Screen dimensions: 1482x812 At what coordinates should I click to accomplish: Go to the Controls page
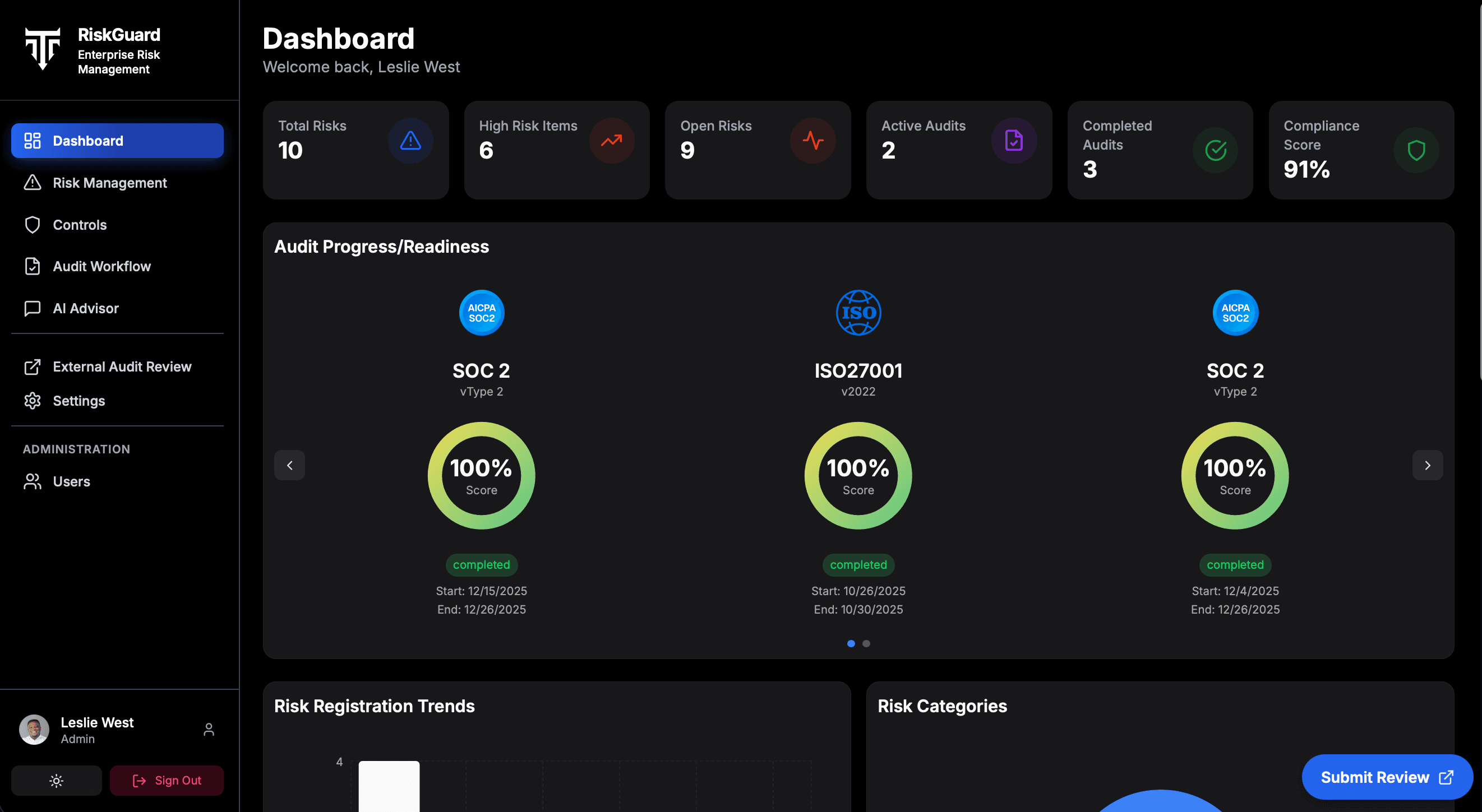click(117, 225)
